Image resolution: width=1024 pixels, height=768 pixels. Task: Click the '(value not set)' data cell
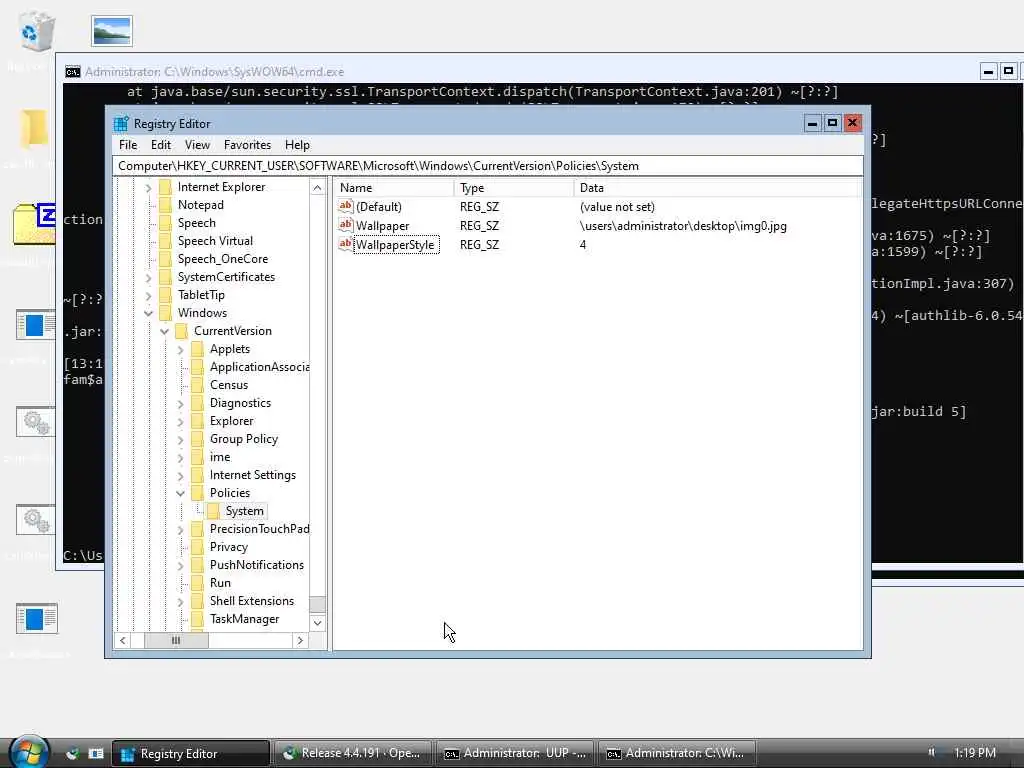[617, 207]
